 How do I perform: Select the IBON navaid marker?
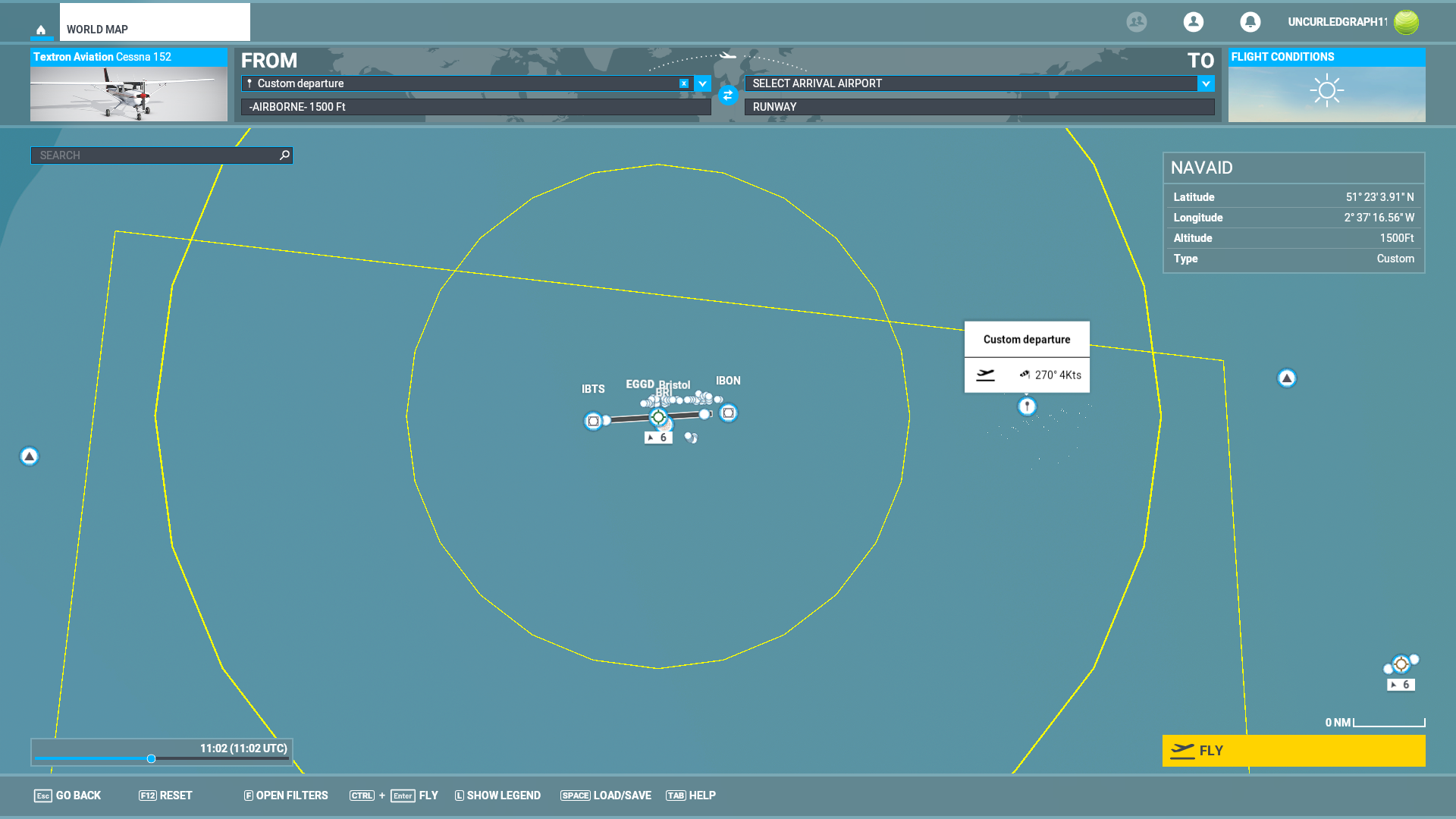click(x=728, y=413)
